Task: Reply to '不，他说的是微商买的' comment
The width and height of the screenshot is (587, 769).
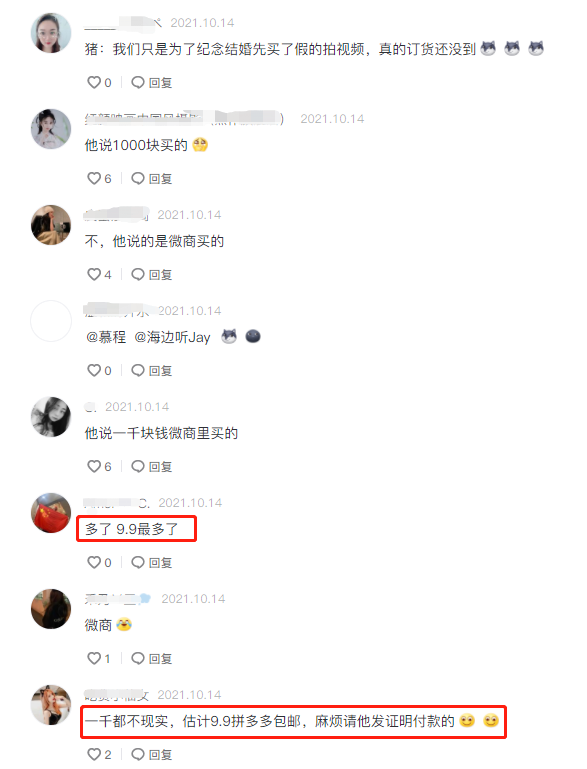Action: (152, 275)
